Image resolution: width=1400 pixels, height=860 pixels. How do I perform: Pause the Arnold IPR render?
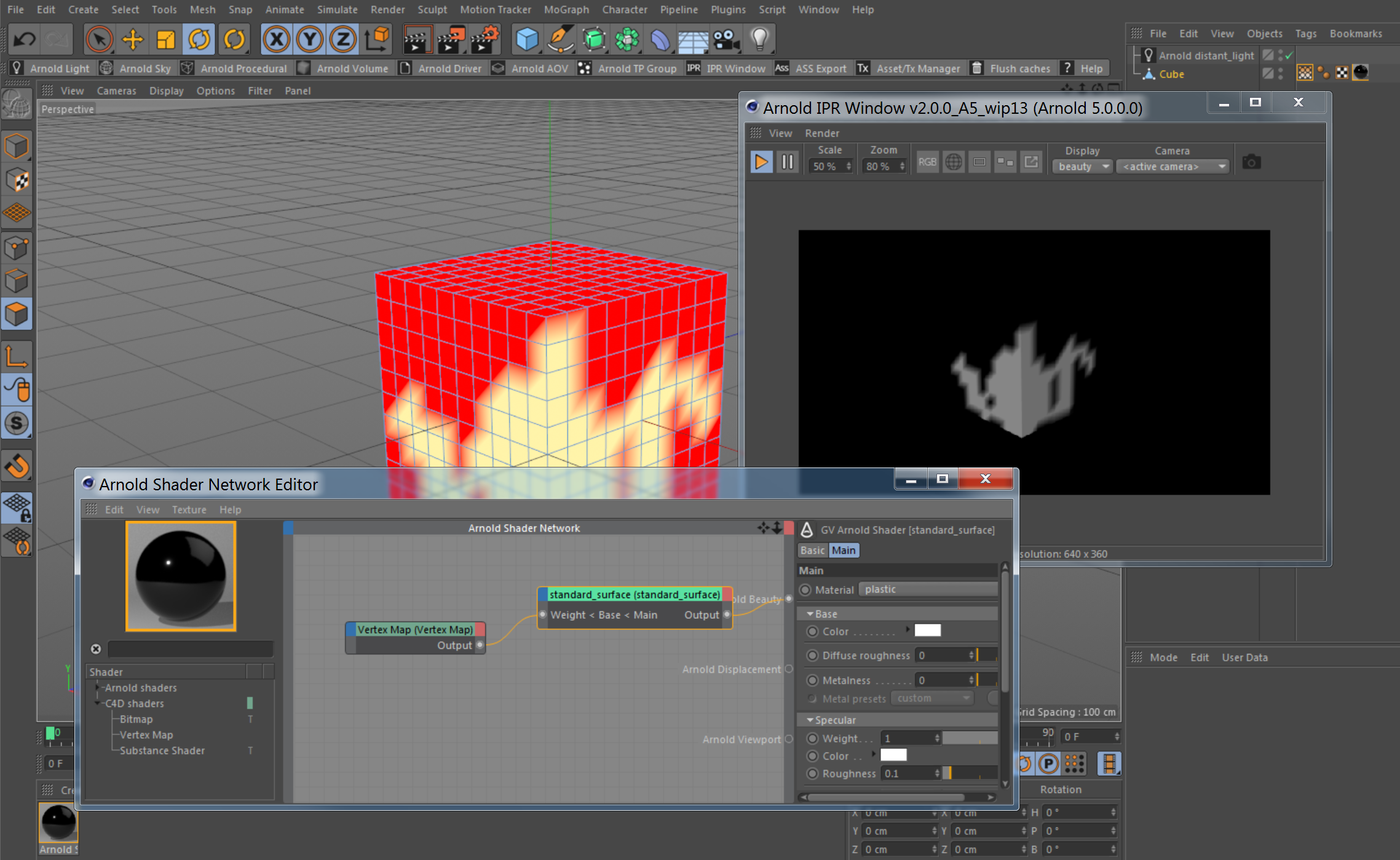[x=788, y=162]
